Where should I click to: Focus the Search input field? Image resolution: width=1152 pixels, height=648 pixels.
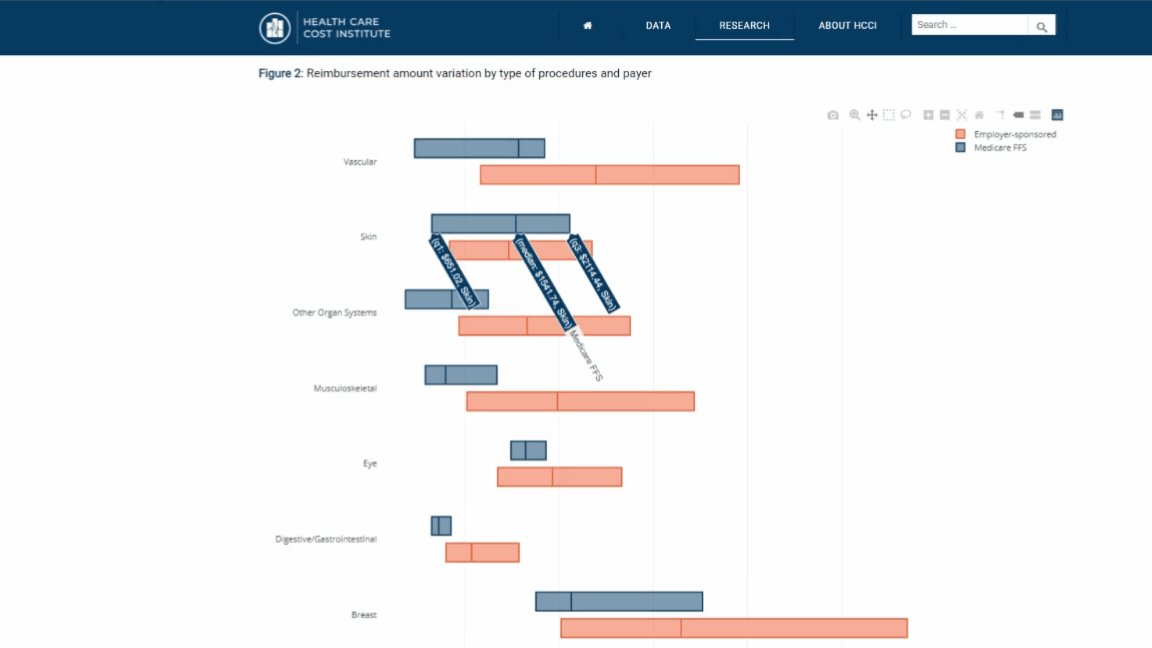coord(969,25)
